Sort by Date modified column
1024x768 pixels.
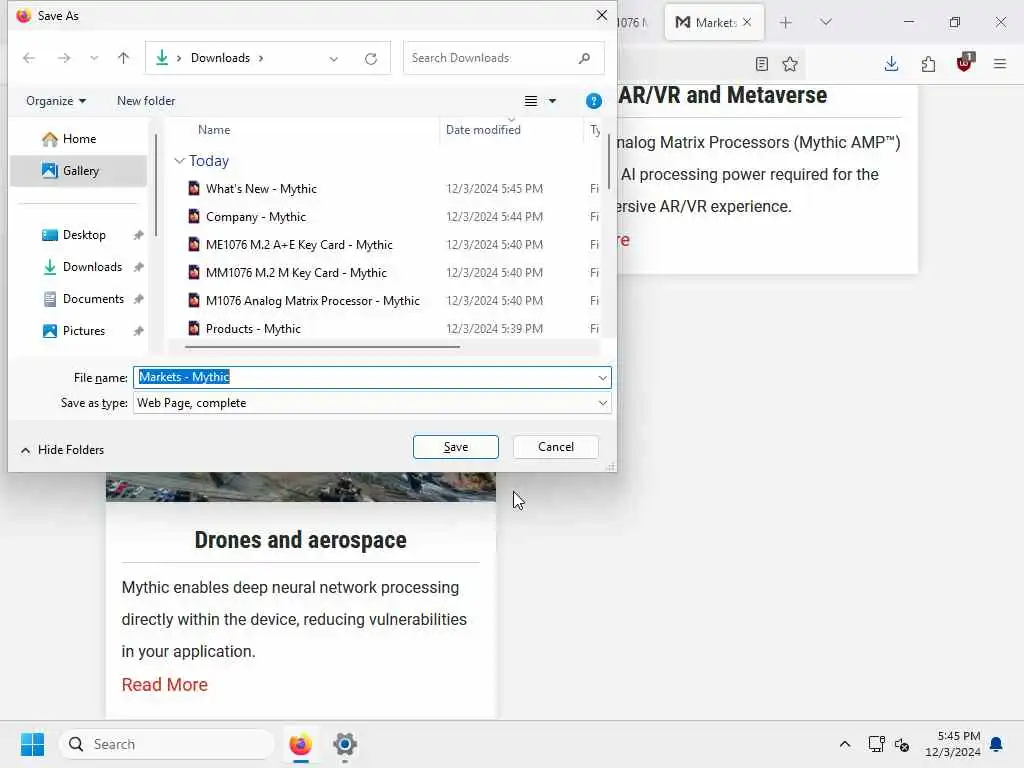(x=483, y=129)
